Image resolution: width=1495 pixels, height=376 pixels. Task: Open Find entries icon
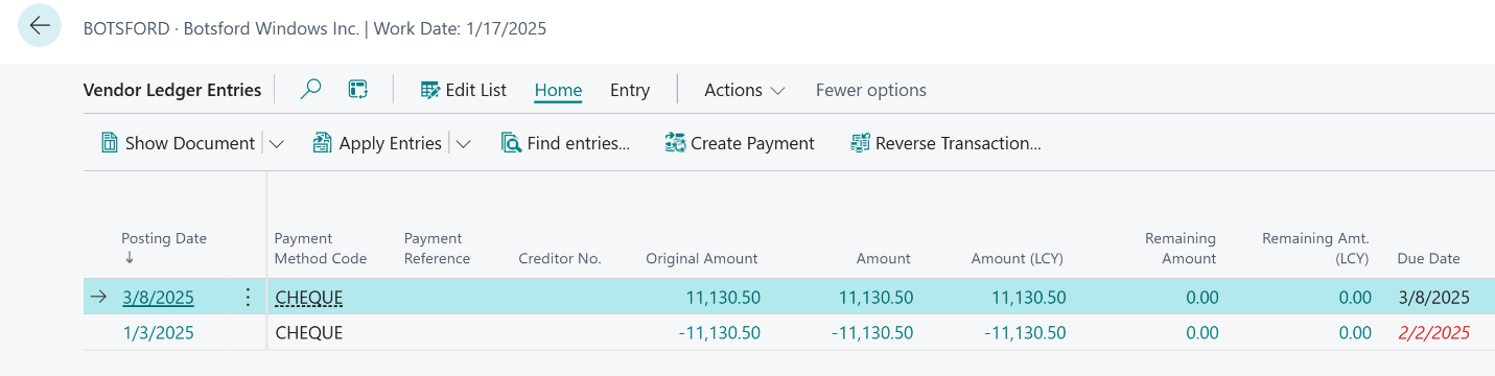pos(511,143)
